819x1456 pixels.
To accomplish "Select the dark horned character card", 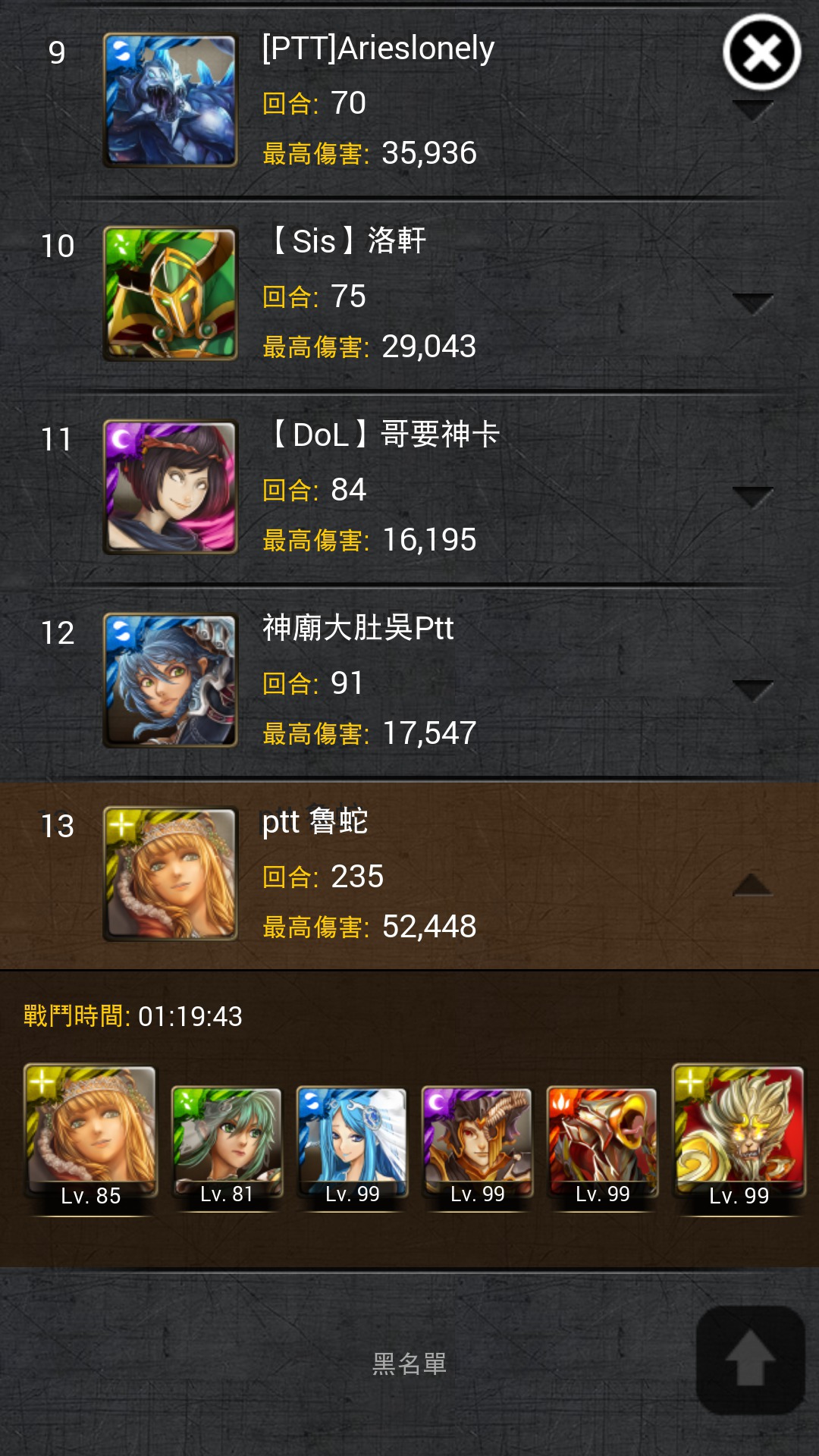I will pyautogui.click(x=477, y=1145).
